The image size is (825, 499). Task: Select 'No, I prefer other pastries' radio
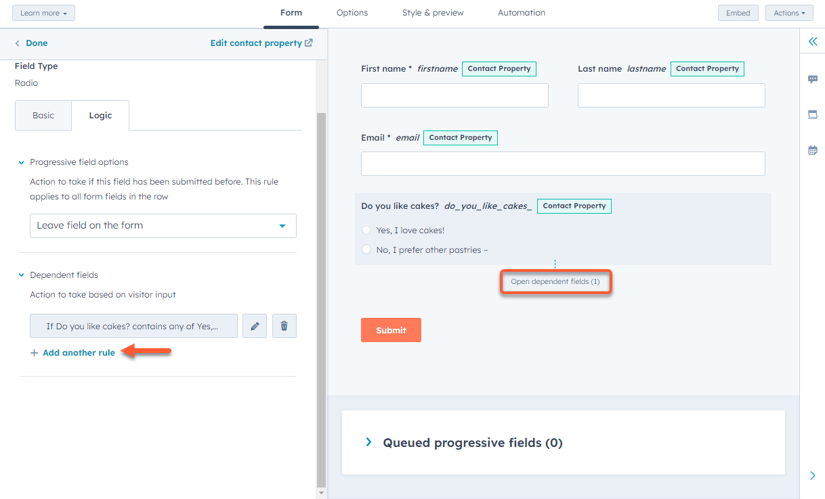(x=366, y=250)
